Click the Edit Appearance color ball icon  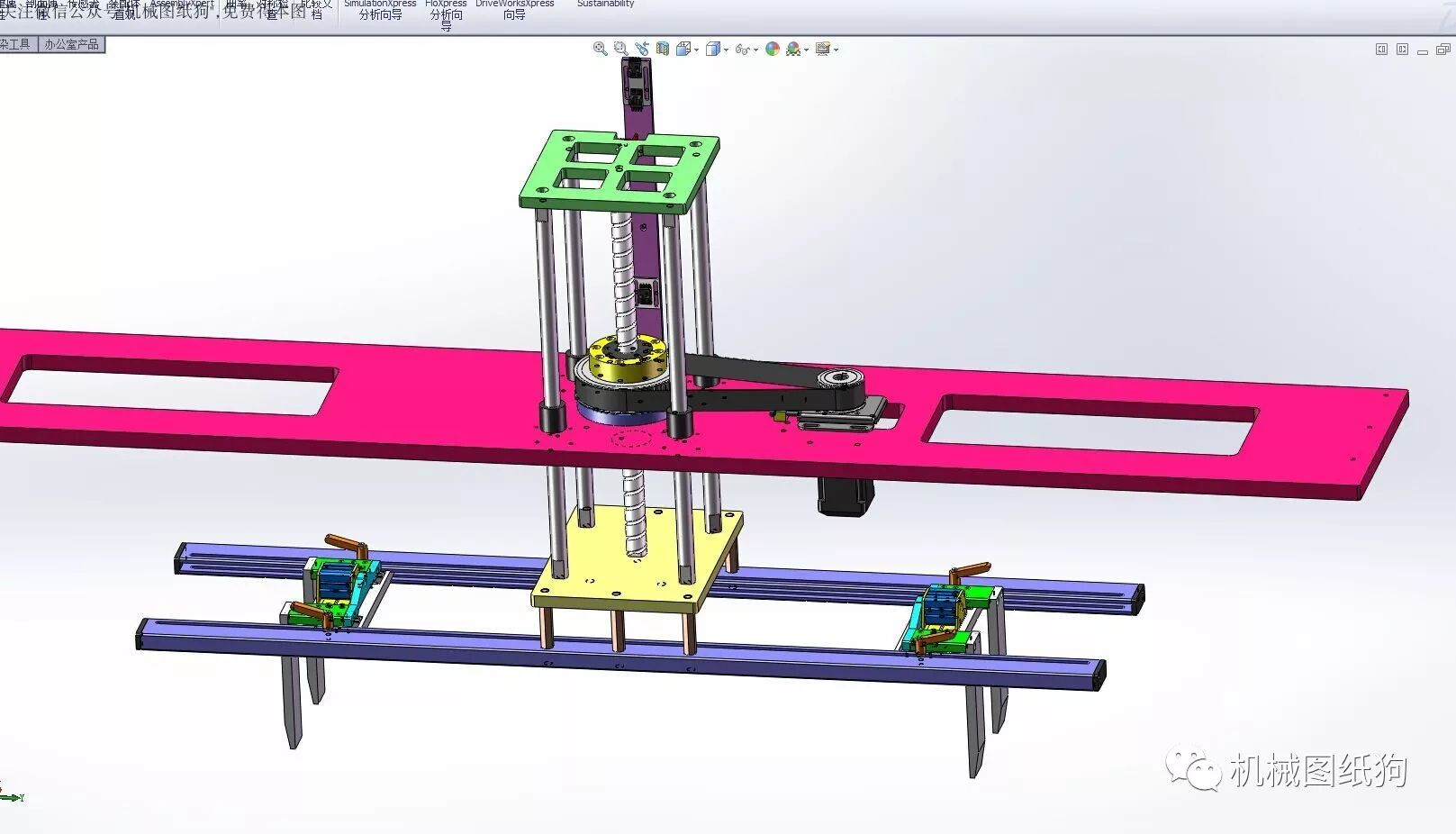pos(773,50)
